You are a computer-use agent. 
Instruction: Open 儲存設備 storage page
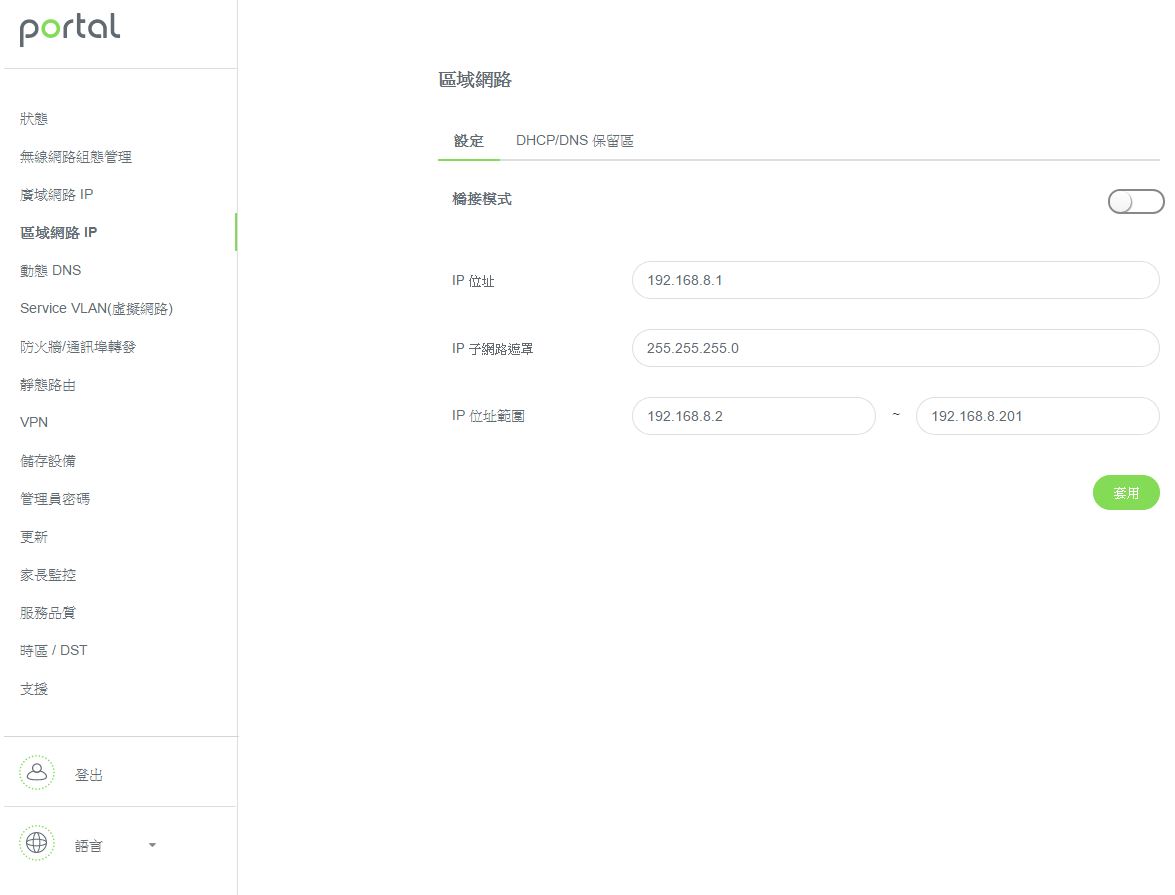(x=48, y=461)
